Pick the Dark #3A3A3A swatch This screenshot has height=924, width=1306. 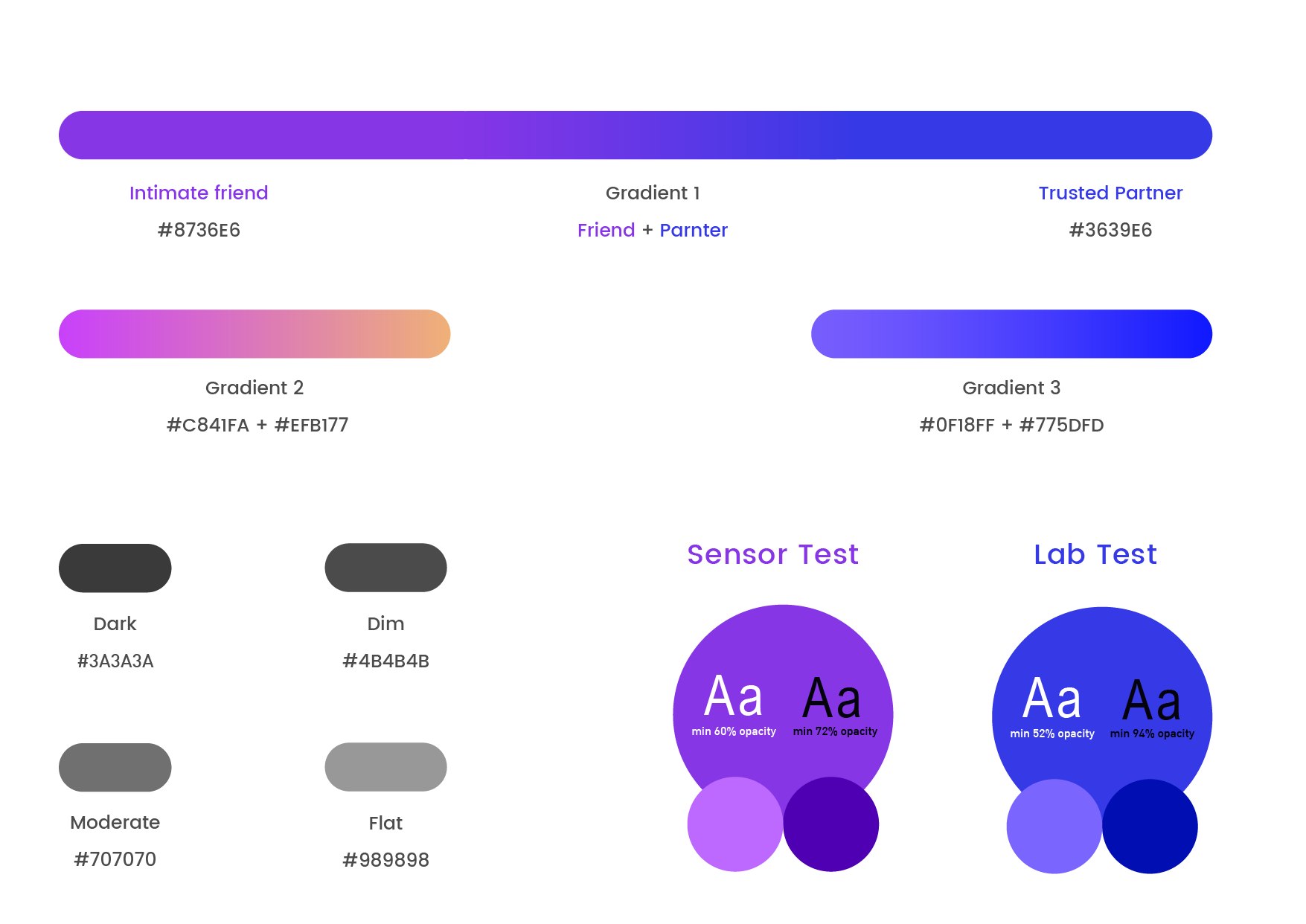[115, 568]
